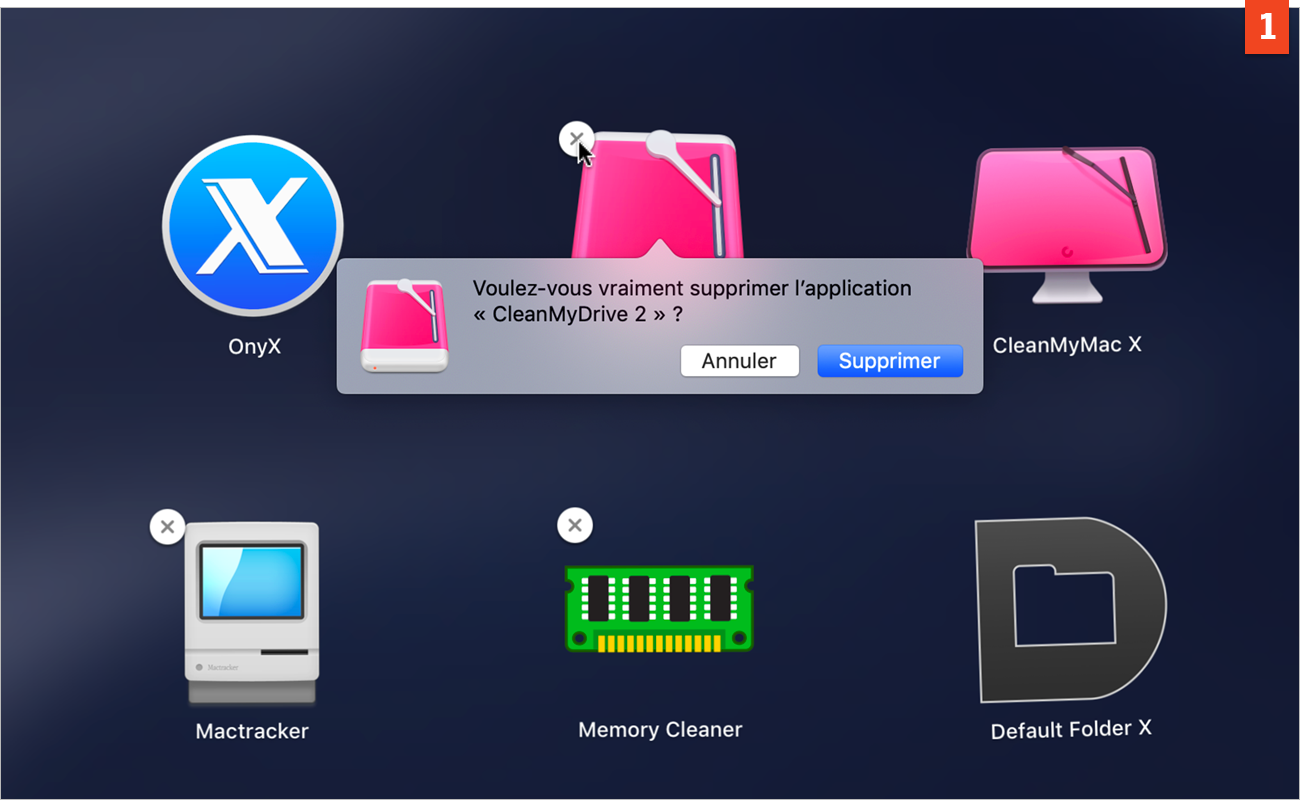Click the delete badge on Mactracker
Image resolution: width=1300 pixels, height=800 pixels.
click(x=167, y=527)
